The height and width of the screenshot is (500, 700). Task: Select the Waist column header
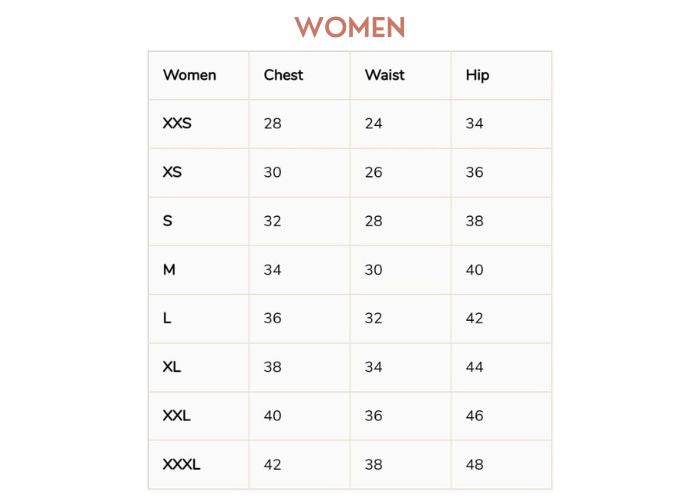pos(385,75)
